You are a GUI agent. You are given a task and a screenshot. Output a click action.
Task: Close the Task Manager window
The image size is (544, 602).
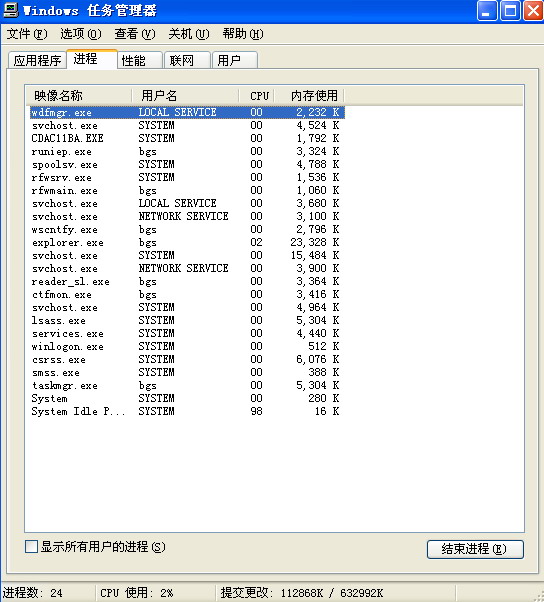pyautogui.click(x=534, y=10)
